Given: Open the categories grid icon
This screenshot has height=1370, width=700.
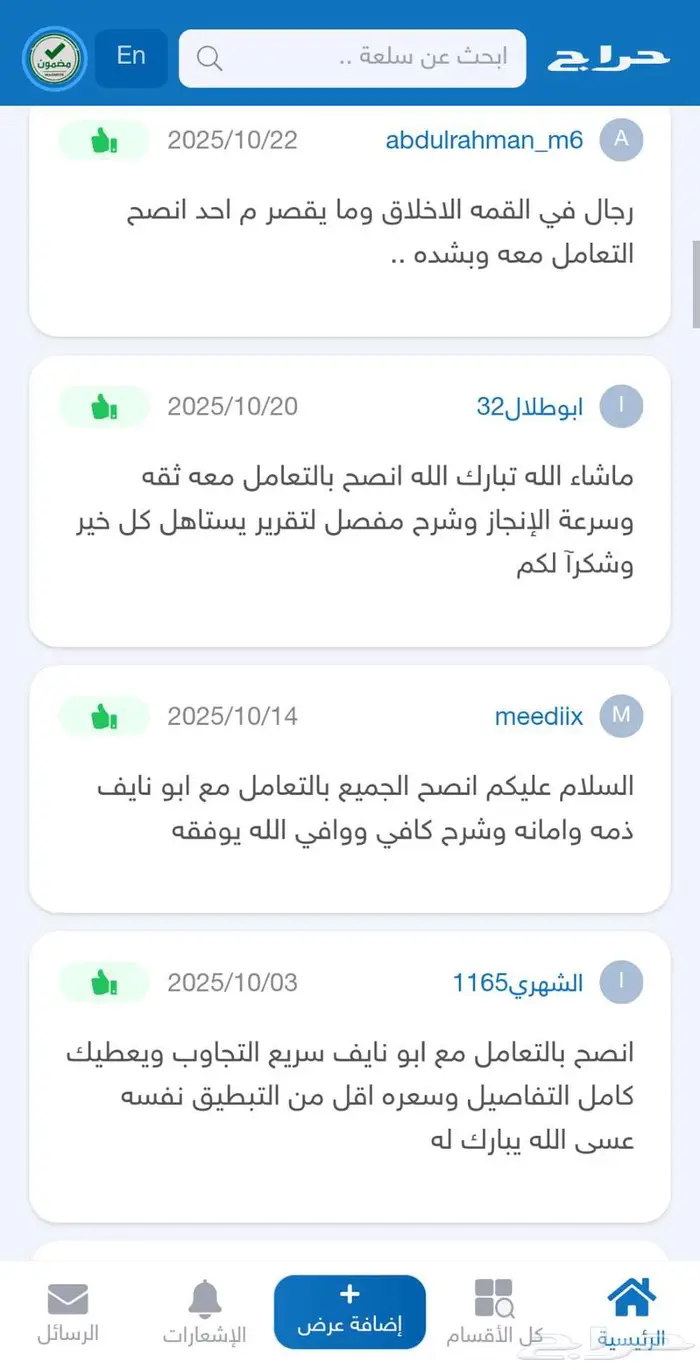Looking at the screenshot, I should [489, 1297].
